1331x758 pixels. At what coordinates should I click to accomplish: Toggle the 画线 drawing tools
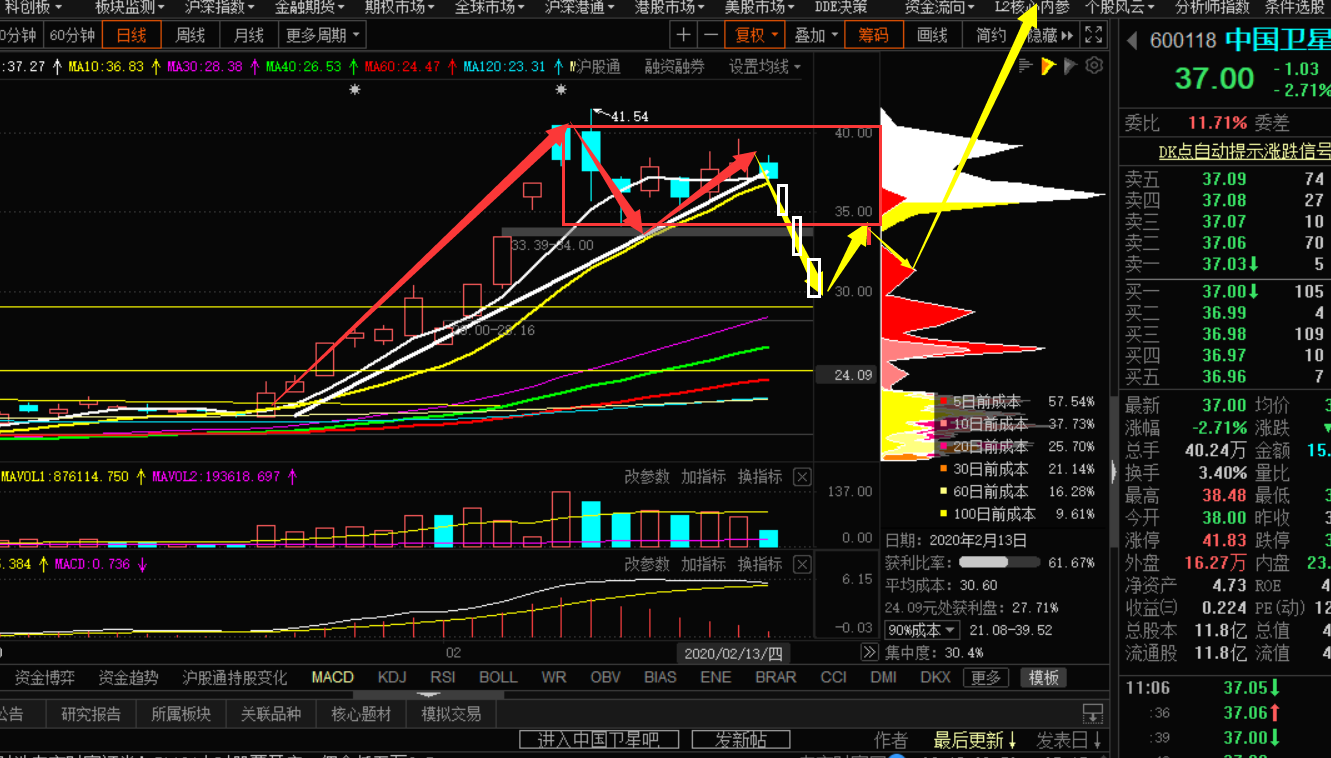click(x=932, y=35)
